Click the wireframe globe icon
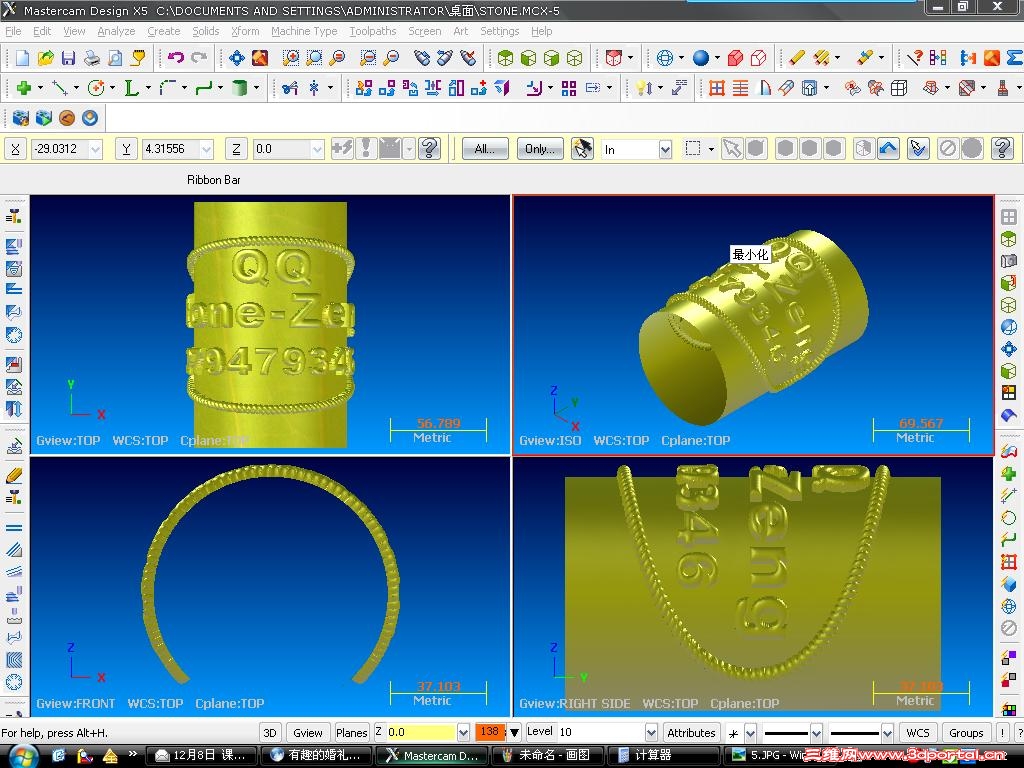 pyautogui.click(x=665, y=58)
